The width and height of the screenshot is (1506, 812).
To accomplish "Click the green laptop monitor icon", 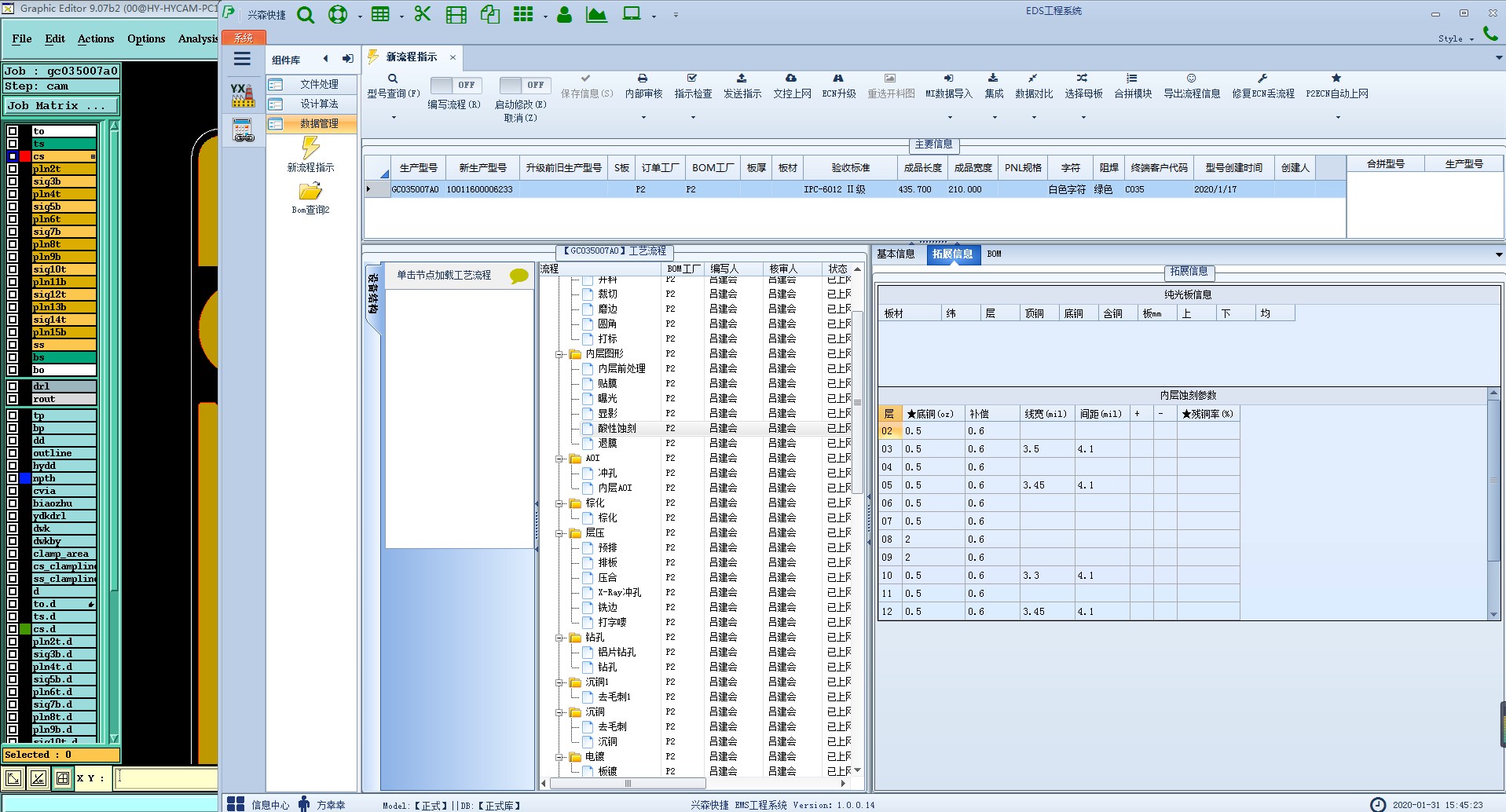I will 632,15.
